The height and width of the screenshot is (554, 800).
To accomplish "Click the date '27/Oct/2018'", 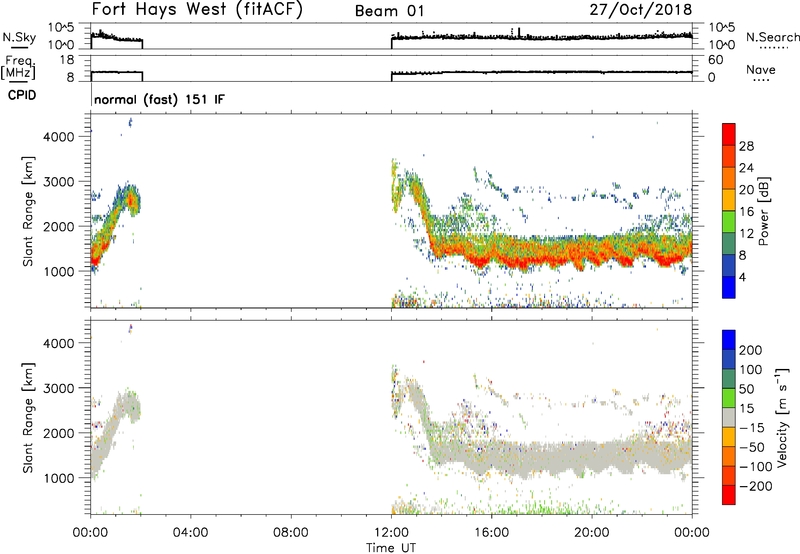I will click(x=641, y=10).
